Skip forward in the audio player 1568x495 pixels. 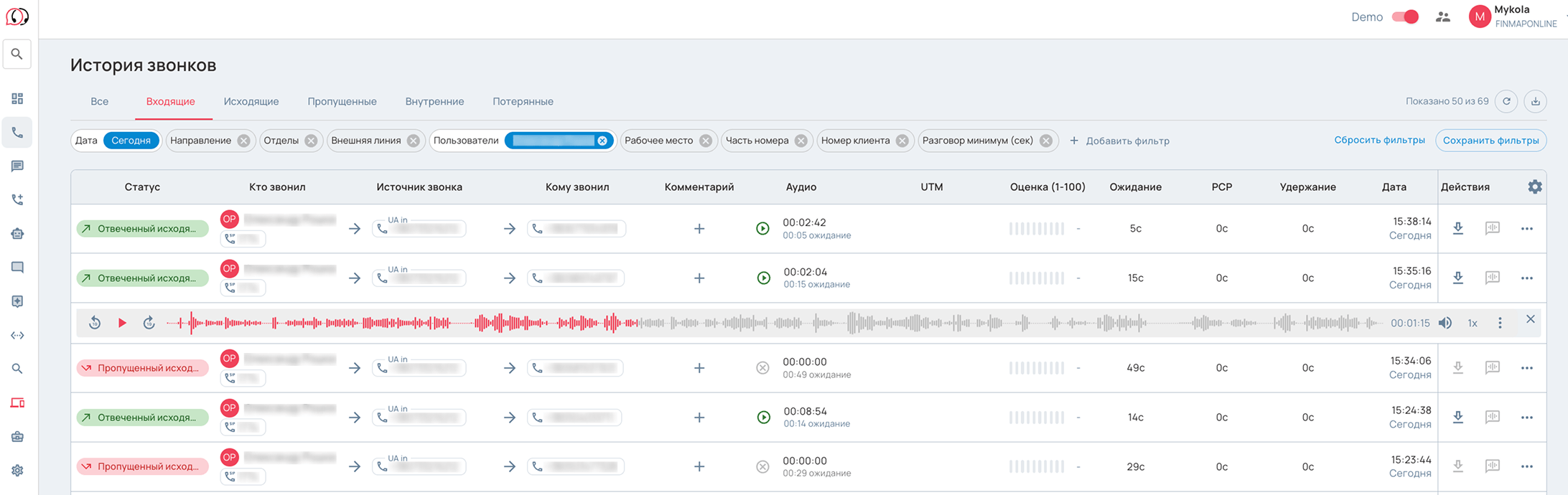coord(149,324)
